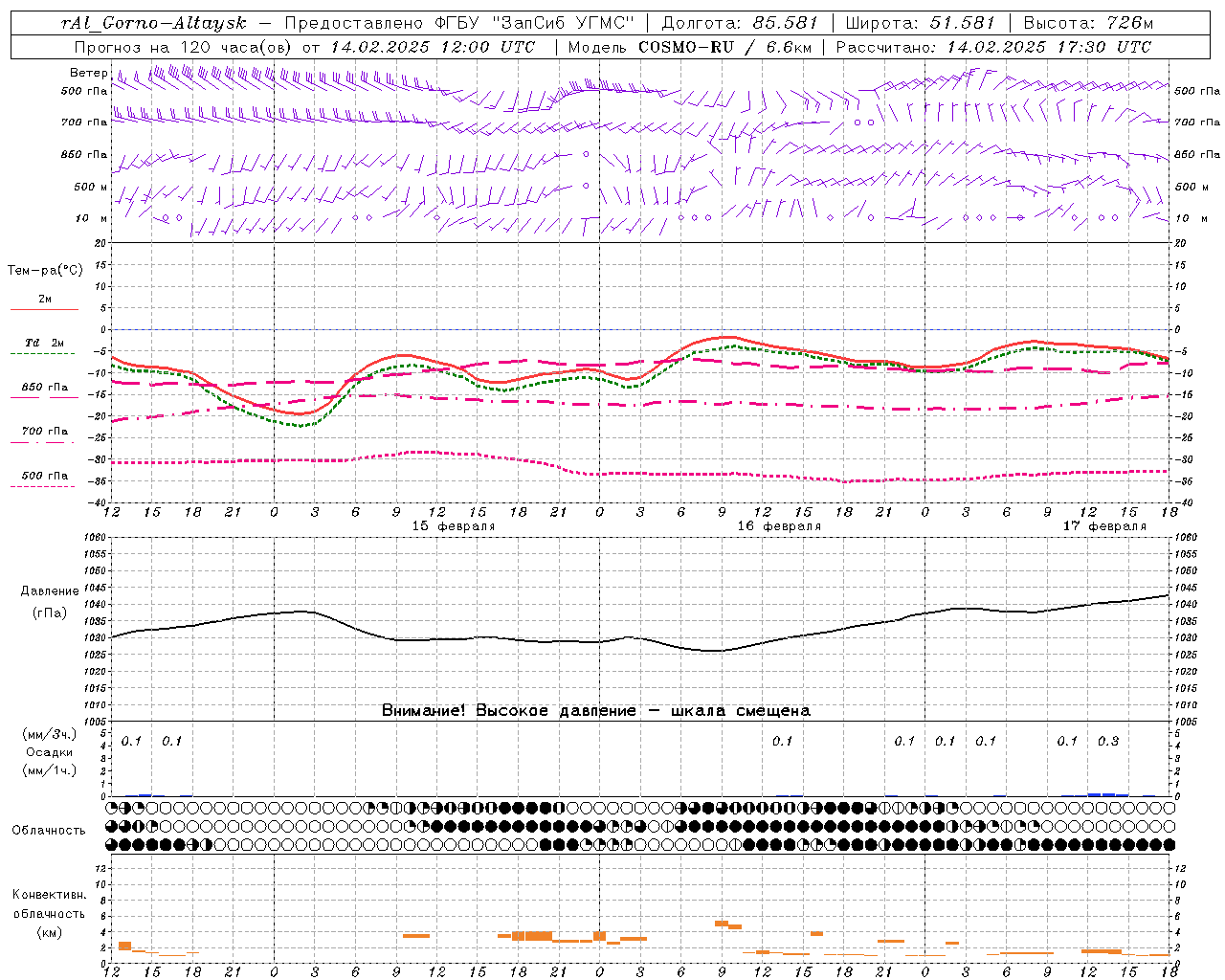Select the forecast length Прогноз на 120 часа(ов)
The image size is (1225, 980).
click(x=184, y=47)
